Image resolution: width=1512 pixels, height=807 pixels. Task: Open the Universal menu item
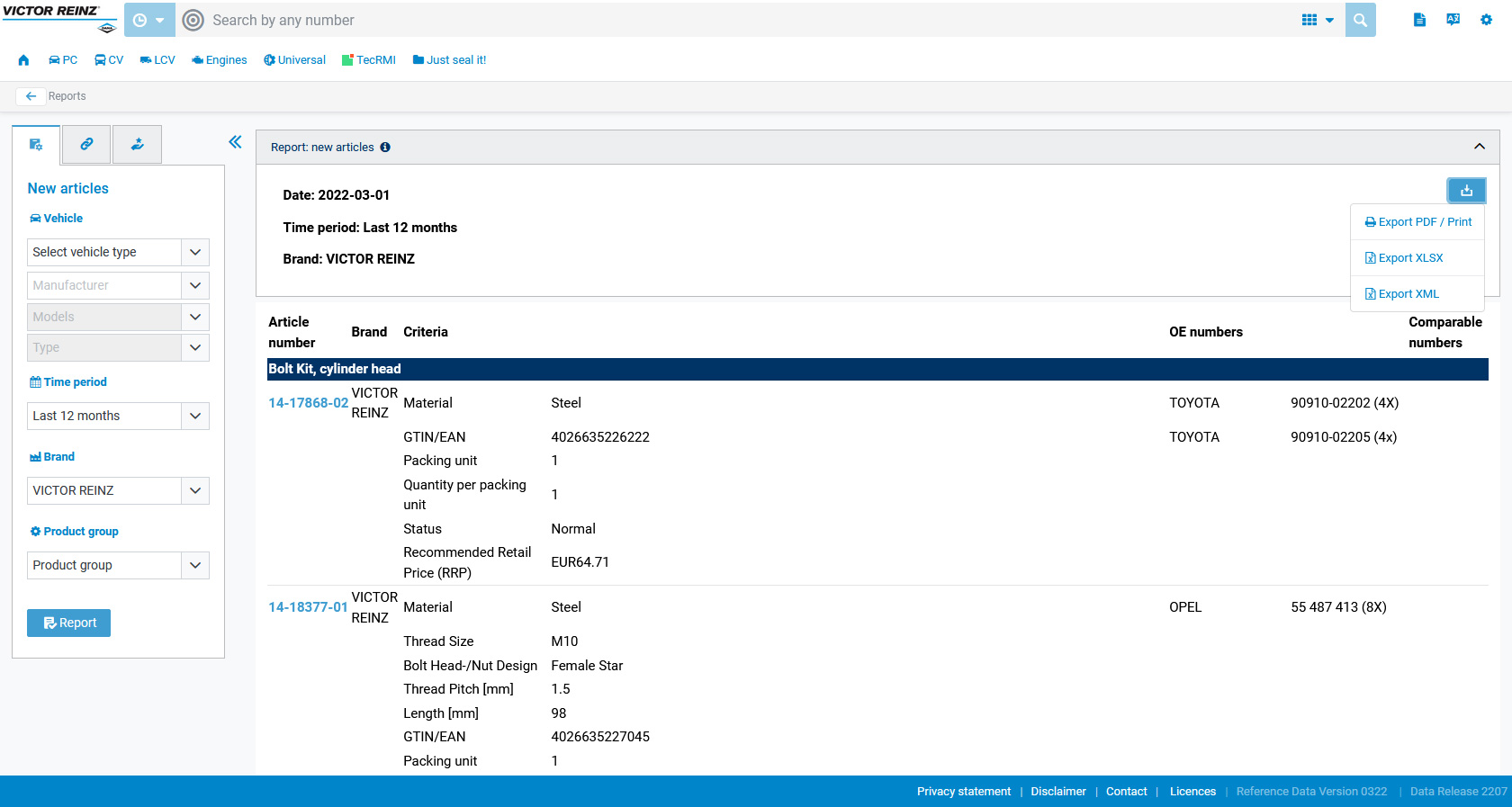(x=294, y=60)
